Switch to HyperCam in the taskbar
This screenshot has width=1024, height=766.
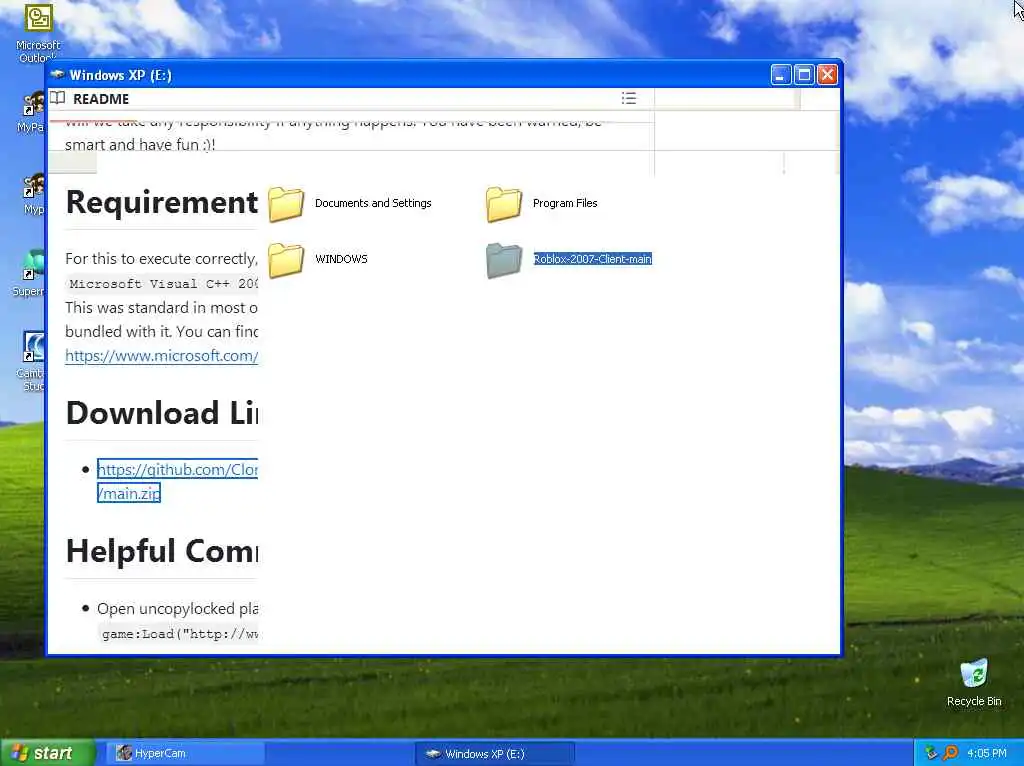[x=185, y=754]
